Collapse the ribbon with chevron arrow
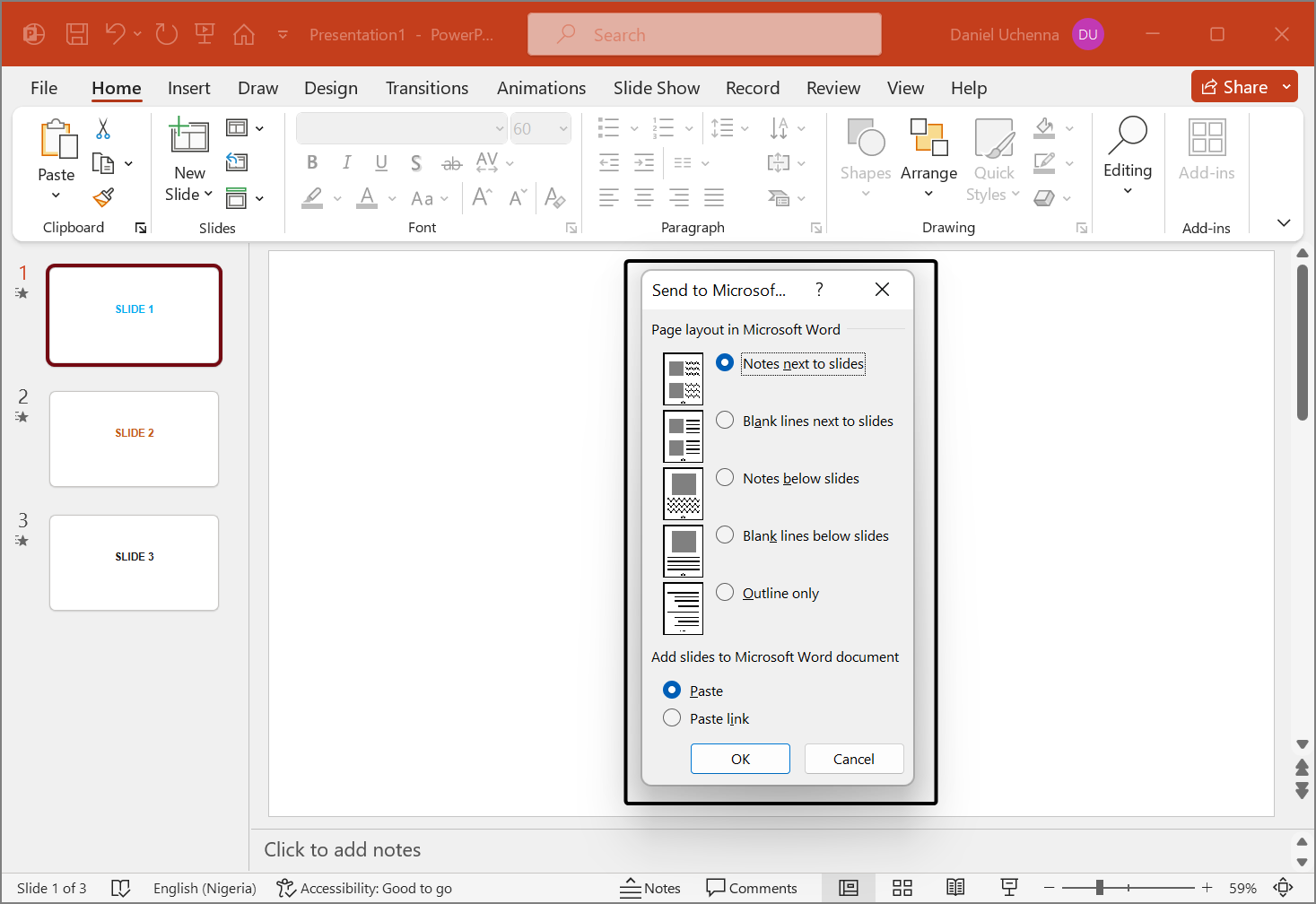The width and height of the screenshot is (1316, 904). pos(1284,222)
